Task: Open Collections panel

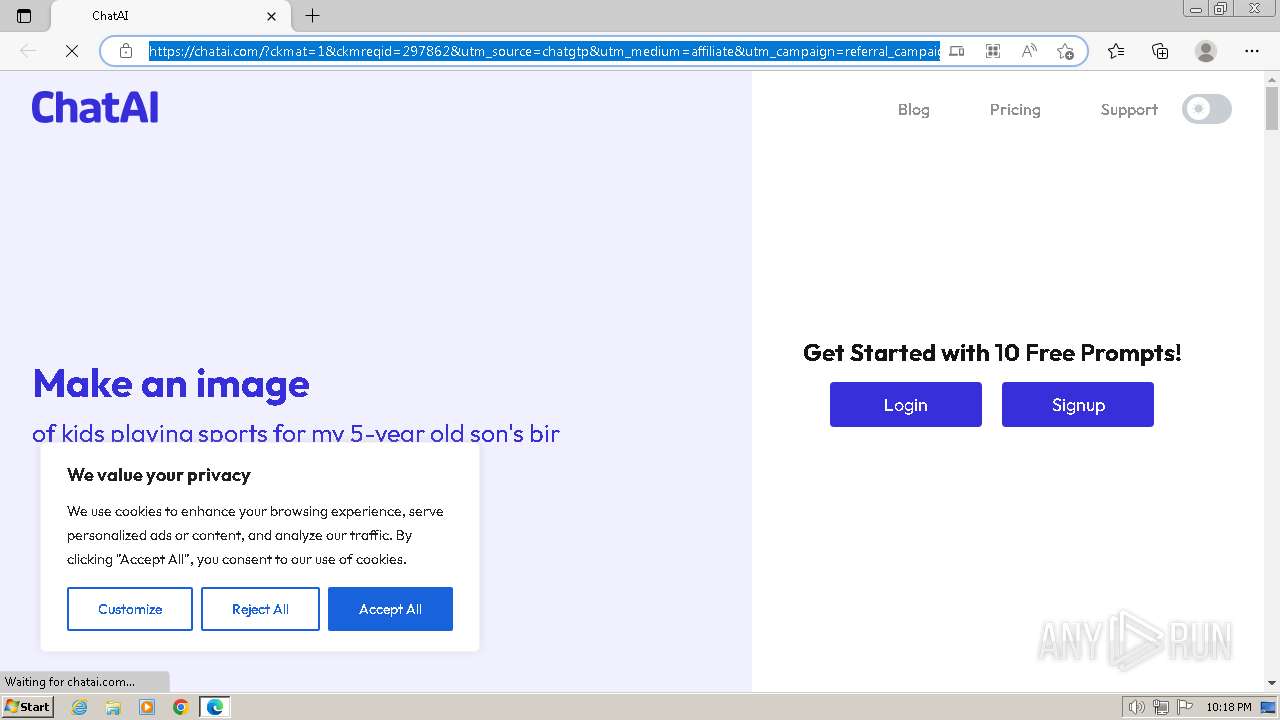Action: 1160,51
